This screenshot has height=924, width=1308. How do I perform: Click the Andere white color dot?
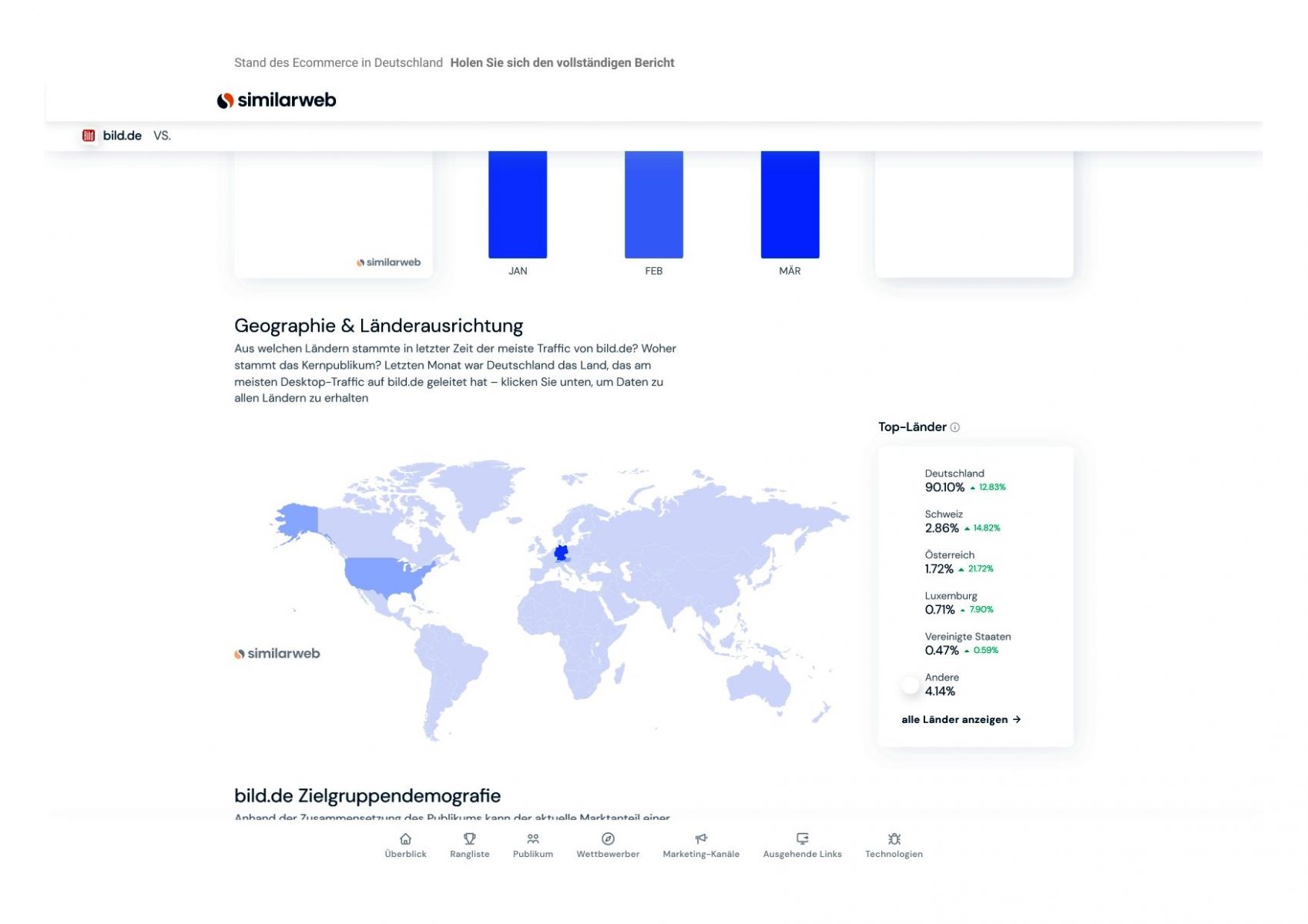pos(910,685)
